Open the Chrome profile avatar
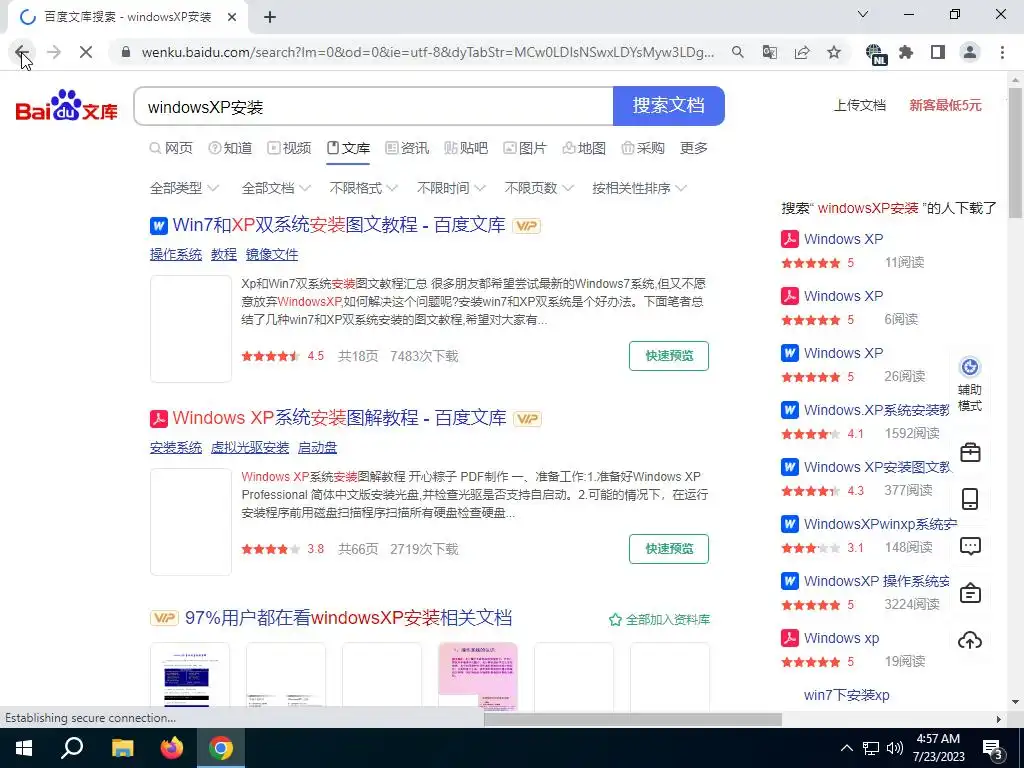The width and height of the screenshot is (1024, 768). click(x=970, y=52)
